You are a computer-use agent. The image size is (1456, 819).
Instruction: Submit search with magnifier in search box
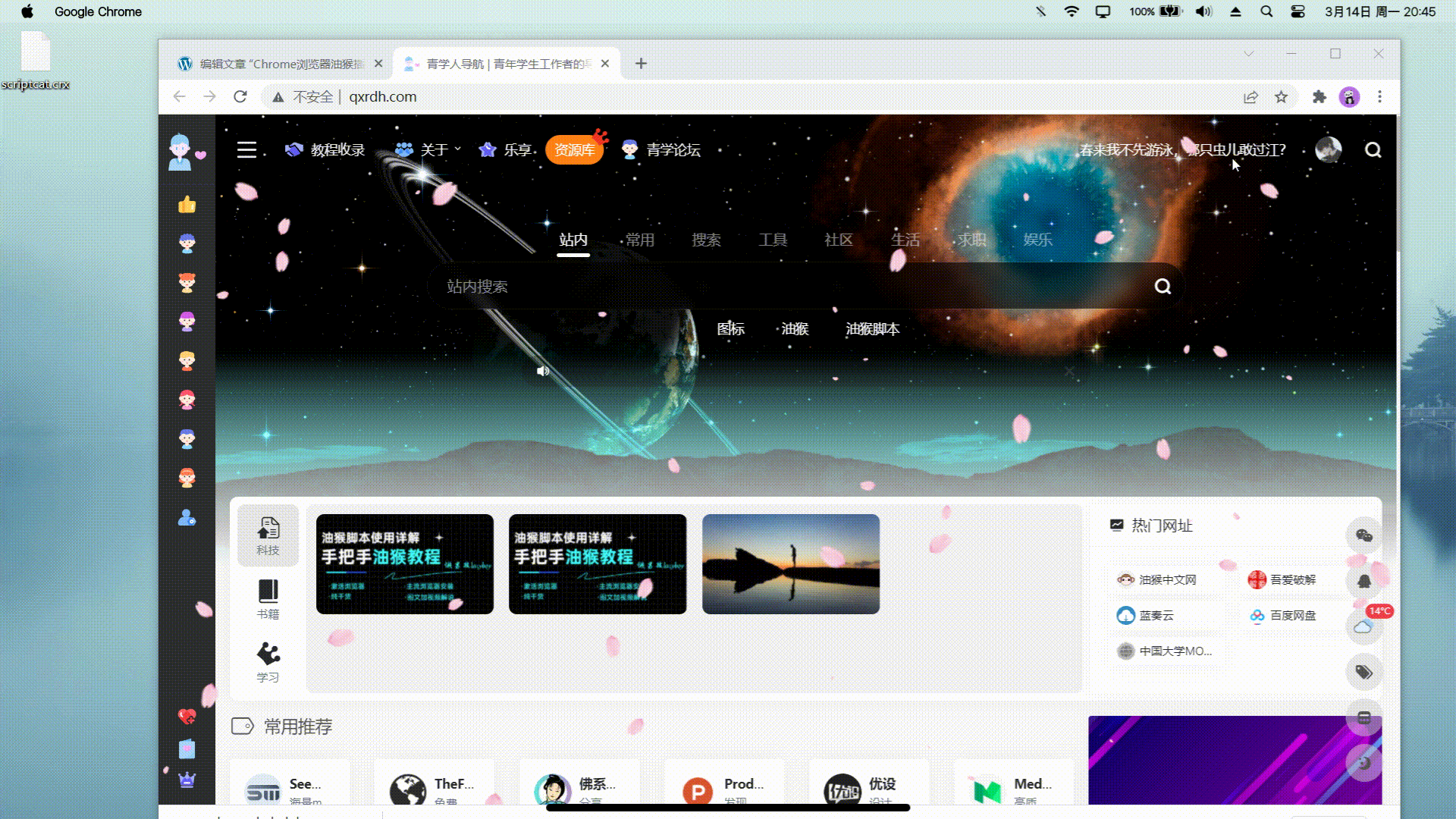pos(1163,286)
